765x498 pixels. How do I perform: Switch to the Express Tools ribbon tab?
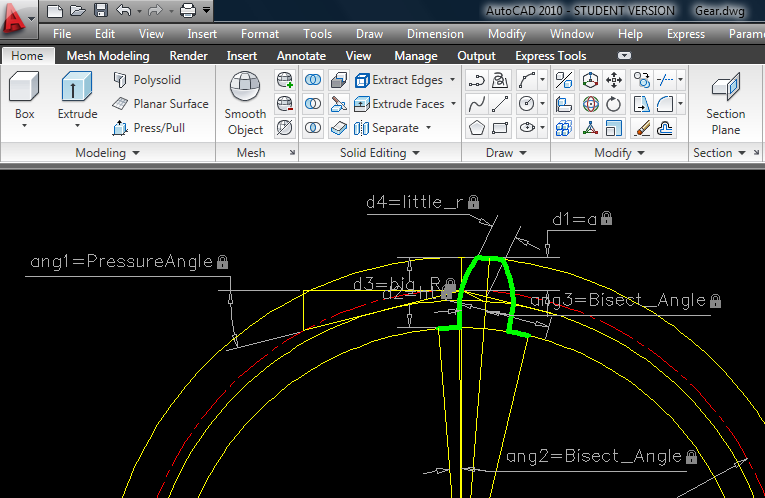point(550,56)
